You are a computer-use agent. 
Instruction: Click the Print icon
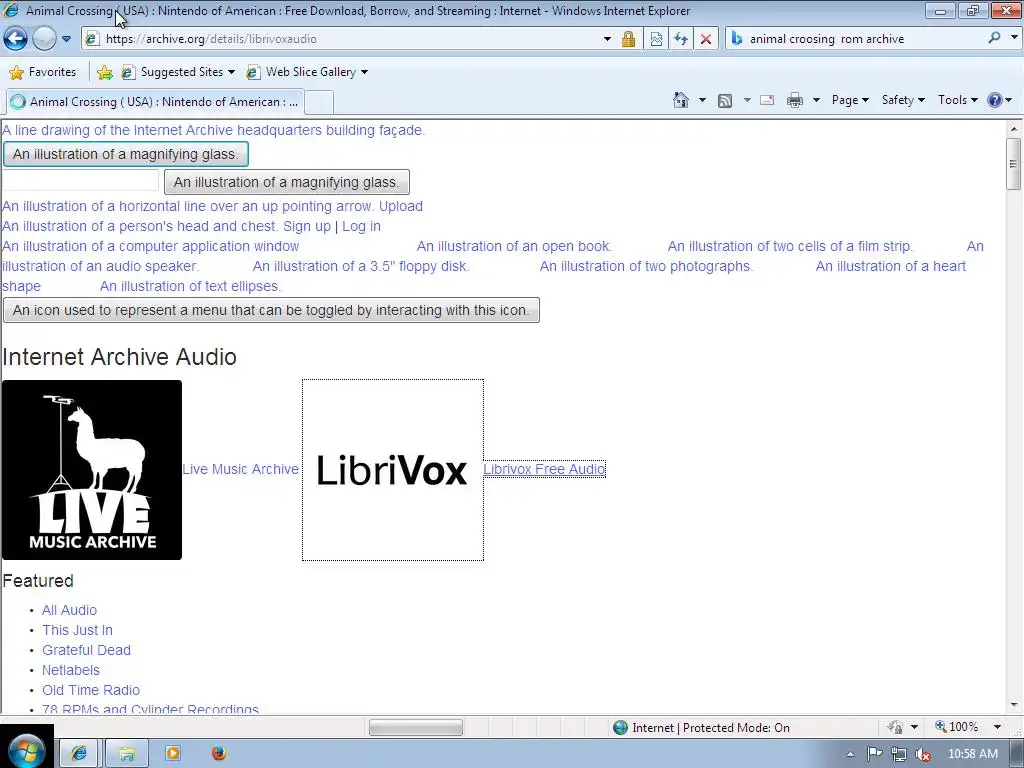[x=795, y=100]
